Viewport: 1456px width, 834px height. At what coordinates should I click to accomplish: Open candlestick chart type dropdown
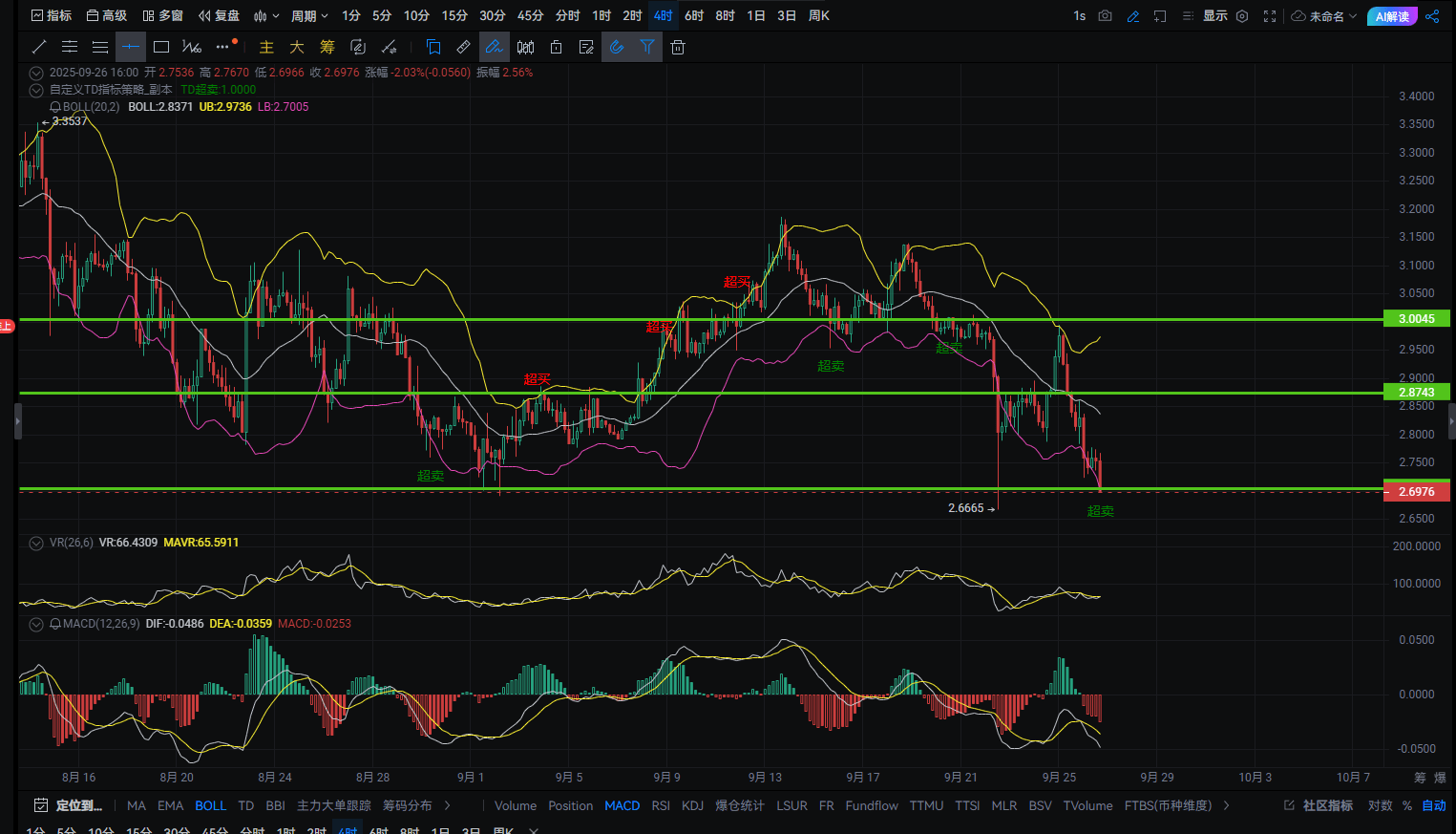click(x=266, y=16)
